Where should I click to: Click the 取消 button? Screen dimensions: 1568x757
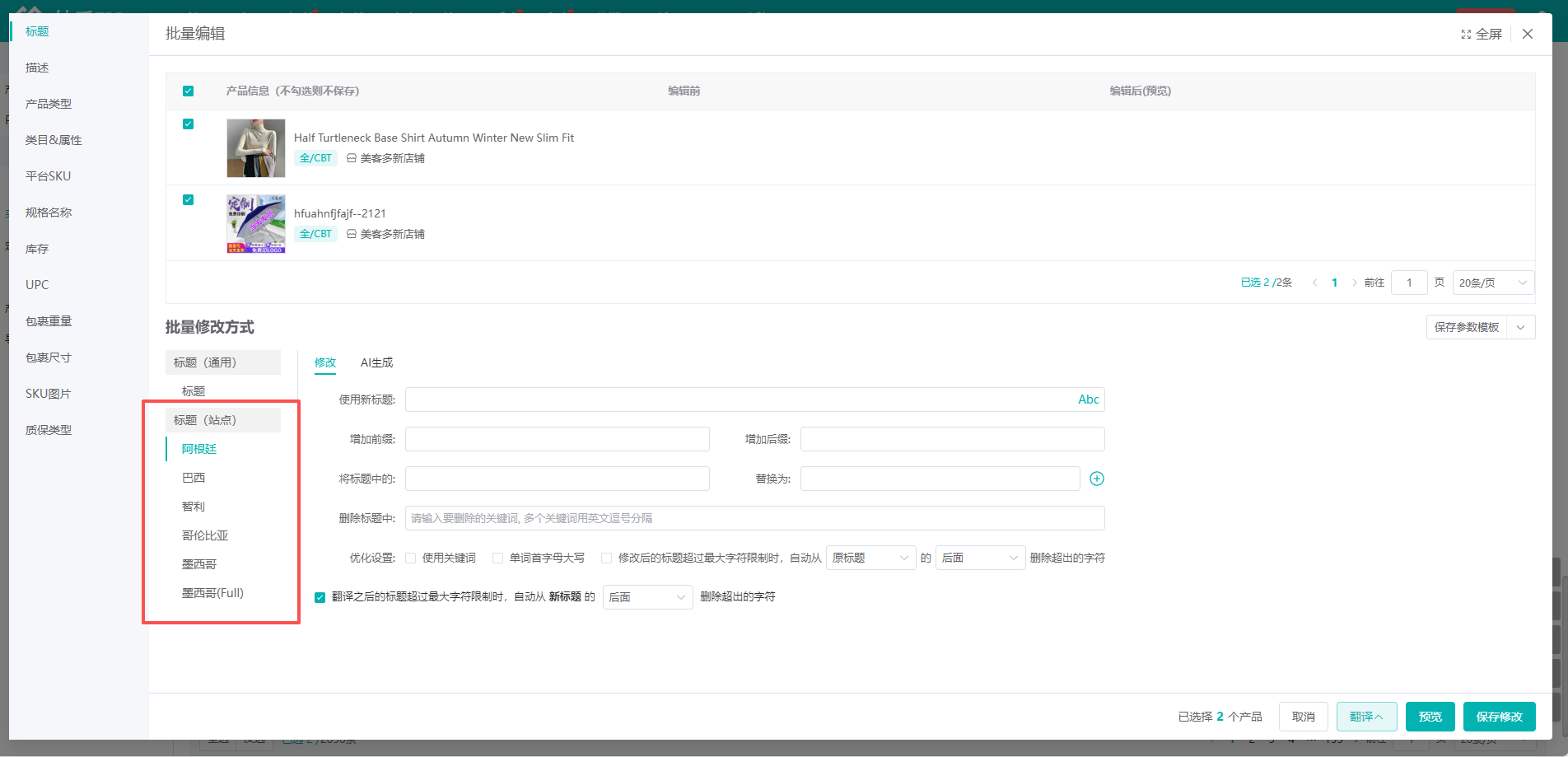click(x=1304, y=717)
